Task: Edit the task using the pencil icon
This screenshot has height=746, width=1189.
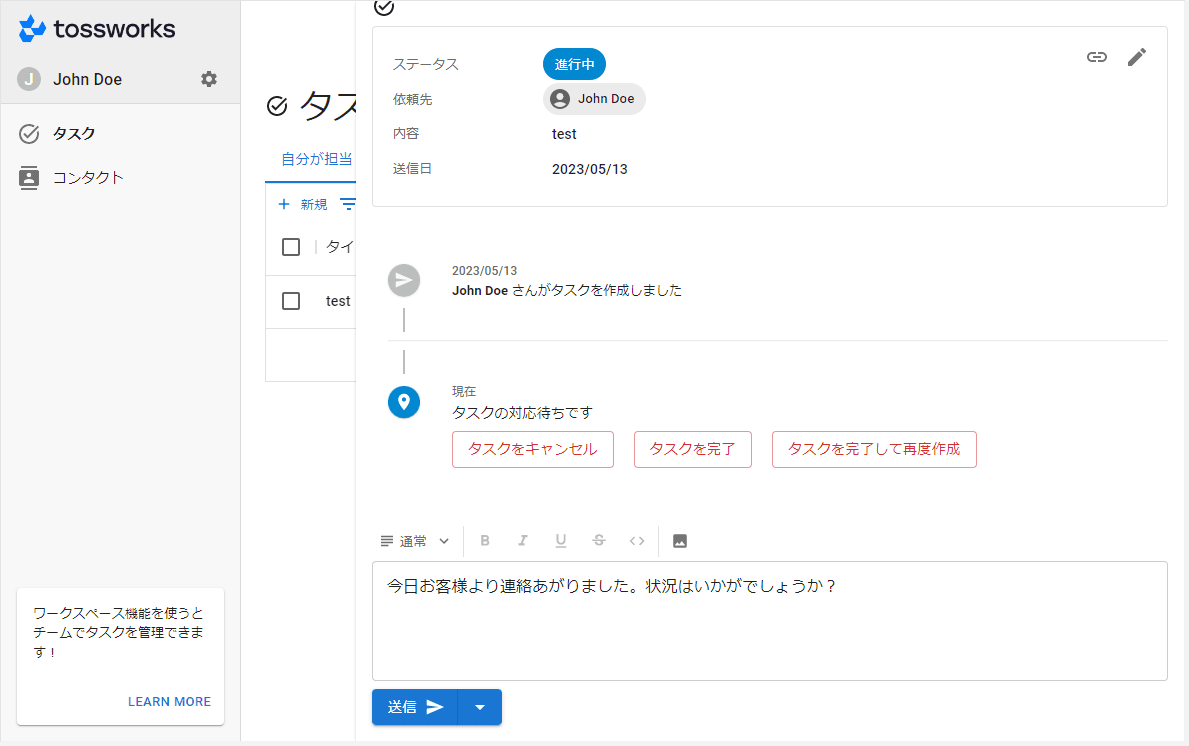Action: [x=1136, y=57]
